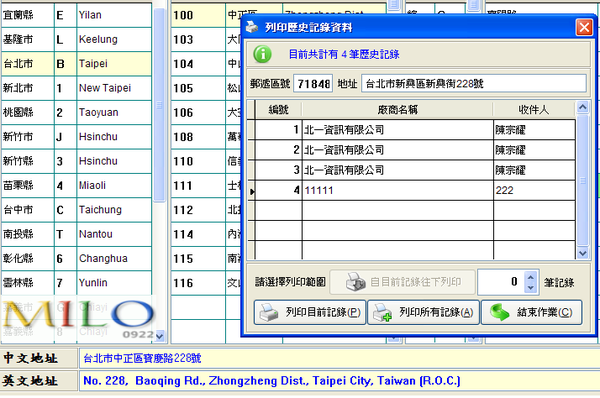This screenshot has width=600, height=398.
Task: Select Taichung in the county list
Action: point(77,210)
